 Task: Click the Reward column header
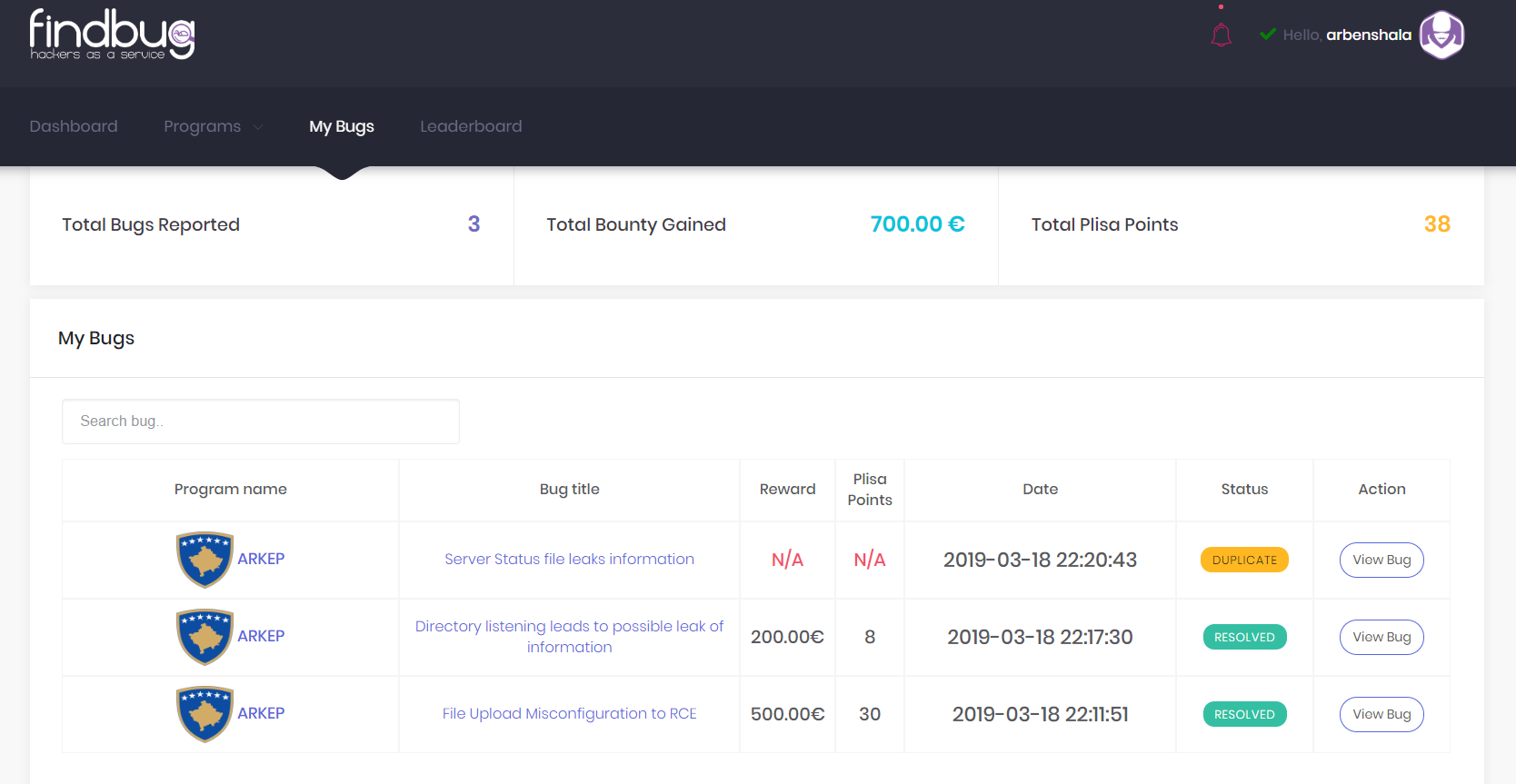788,489
